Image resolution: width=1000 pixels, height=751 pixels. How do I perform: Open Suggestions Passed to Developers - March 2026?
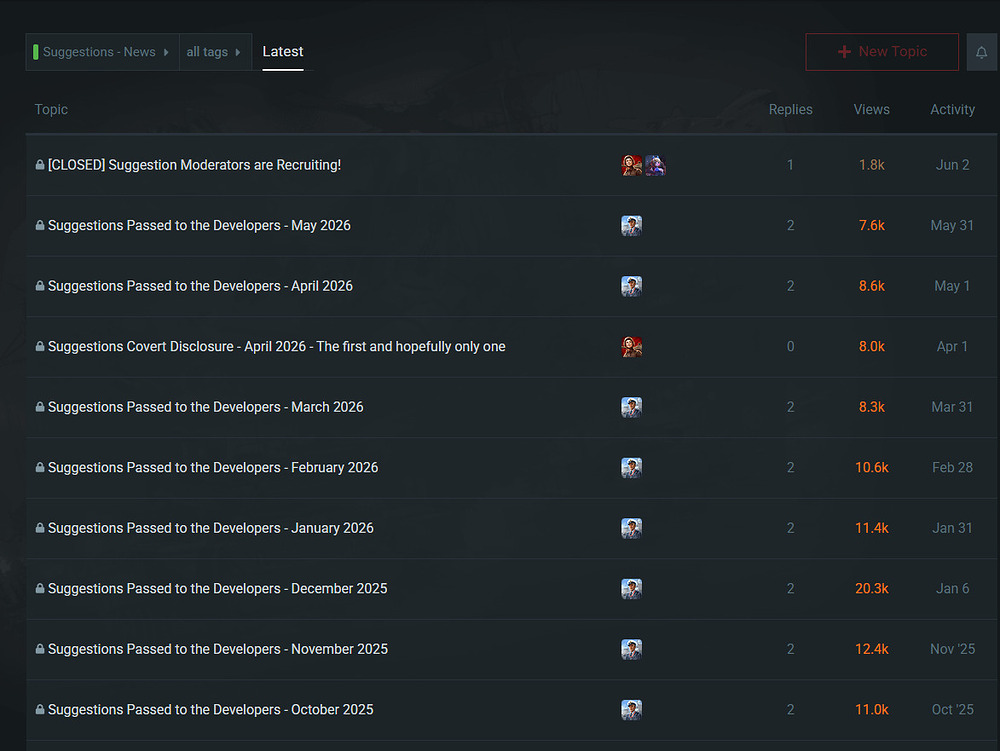click(205, 407)
